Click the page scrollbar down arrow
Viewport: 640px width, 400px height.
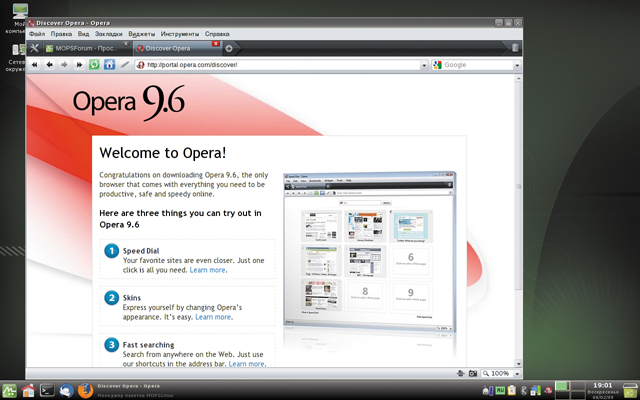[518, 363]
